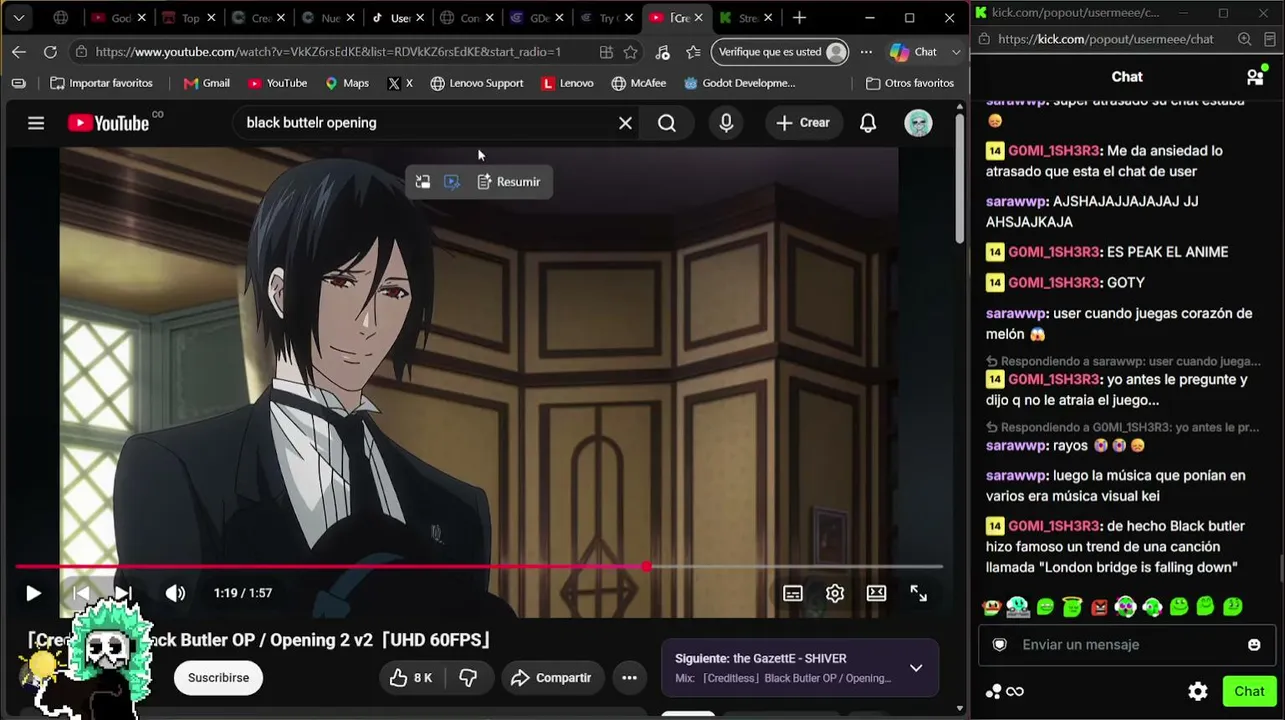The width and height of the screenshot is (1285, 720).
Task: Open the browser settings and more menu
Action: click(866, 52)
